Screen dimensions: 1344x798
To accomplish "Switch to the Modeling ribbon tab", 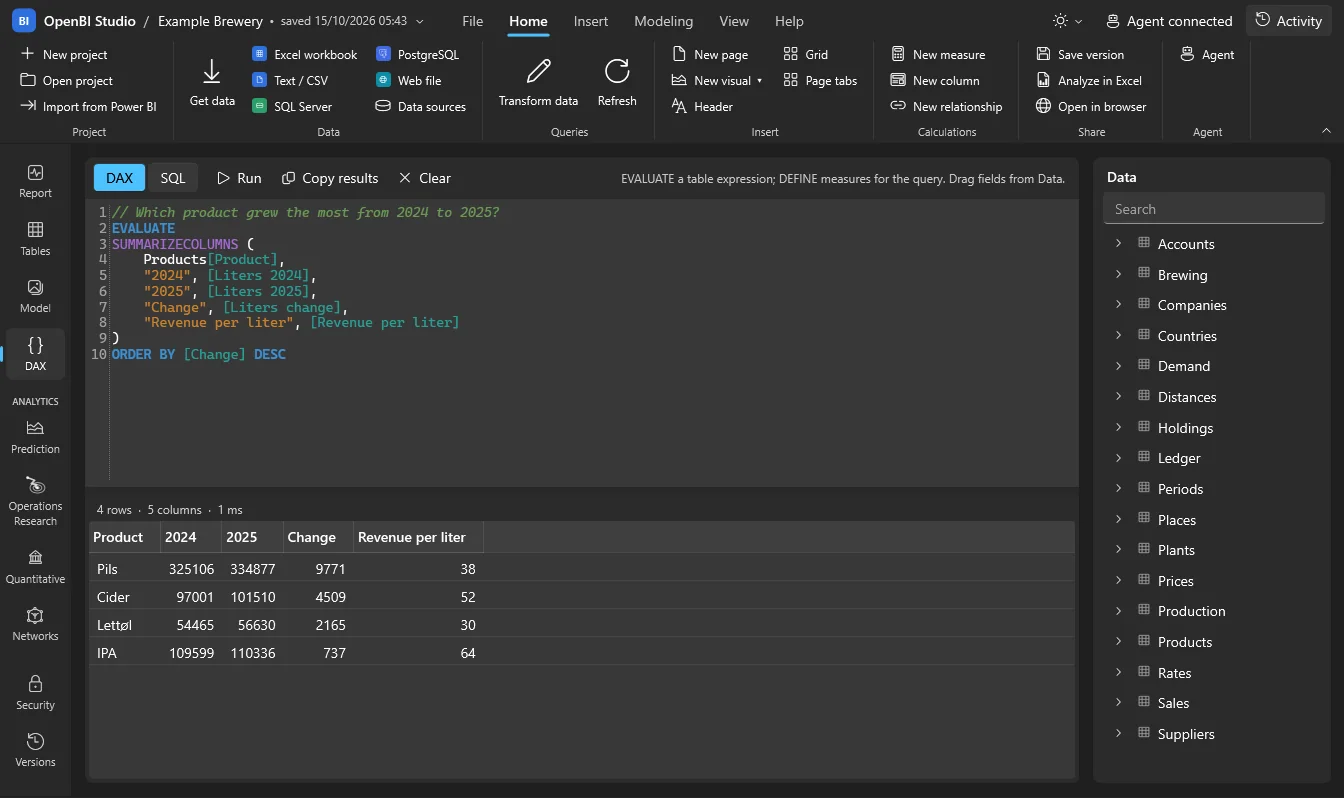I will pos(664,21).
